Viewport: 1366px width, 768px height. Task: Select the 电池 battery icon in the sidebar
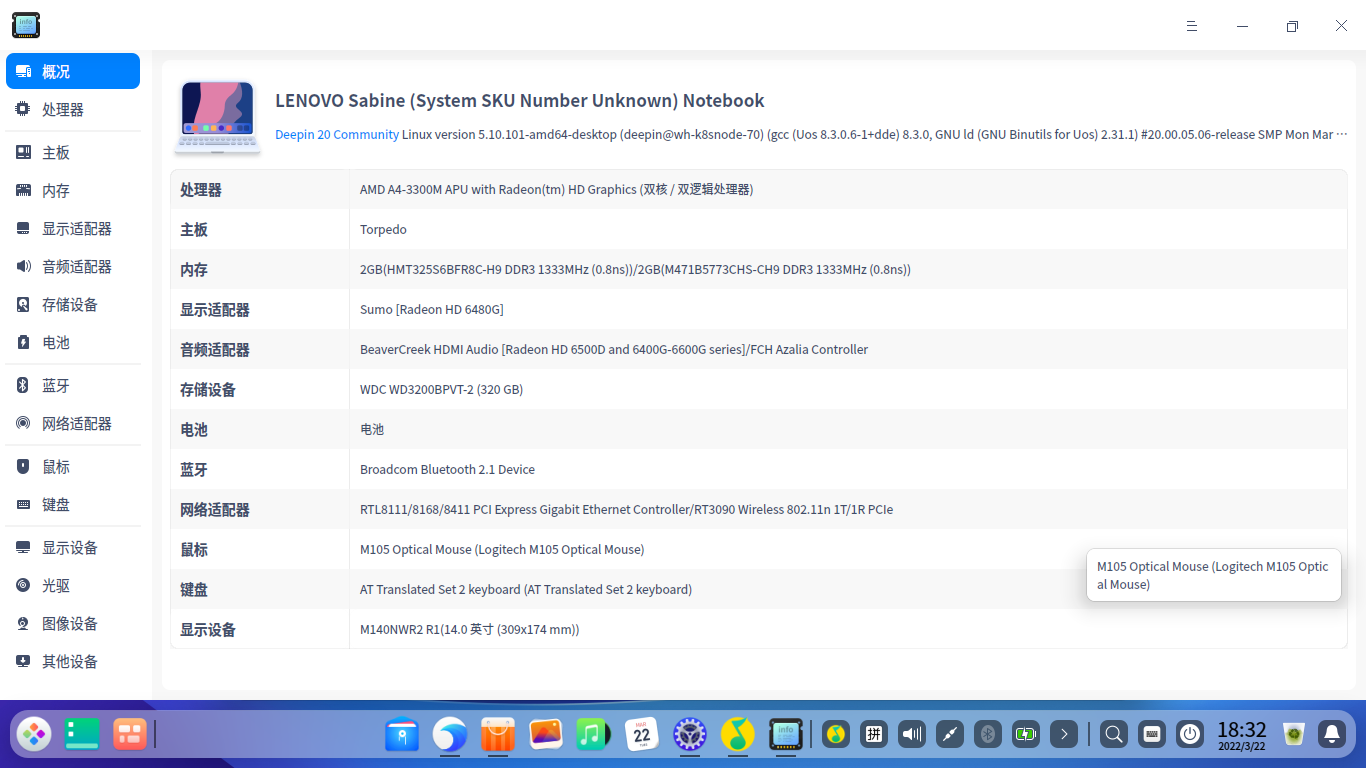23,342
